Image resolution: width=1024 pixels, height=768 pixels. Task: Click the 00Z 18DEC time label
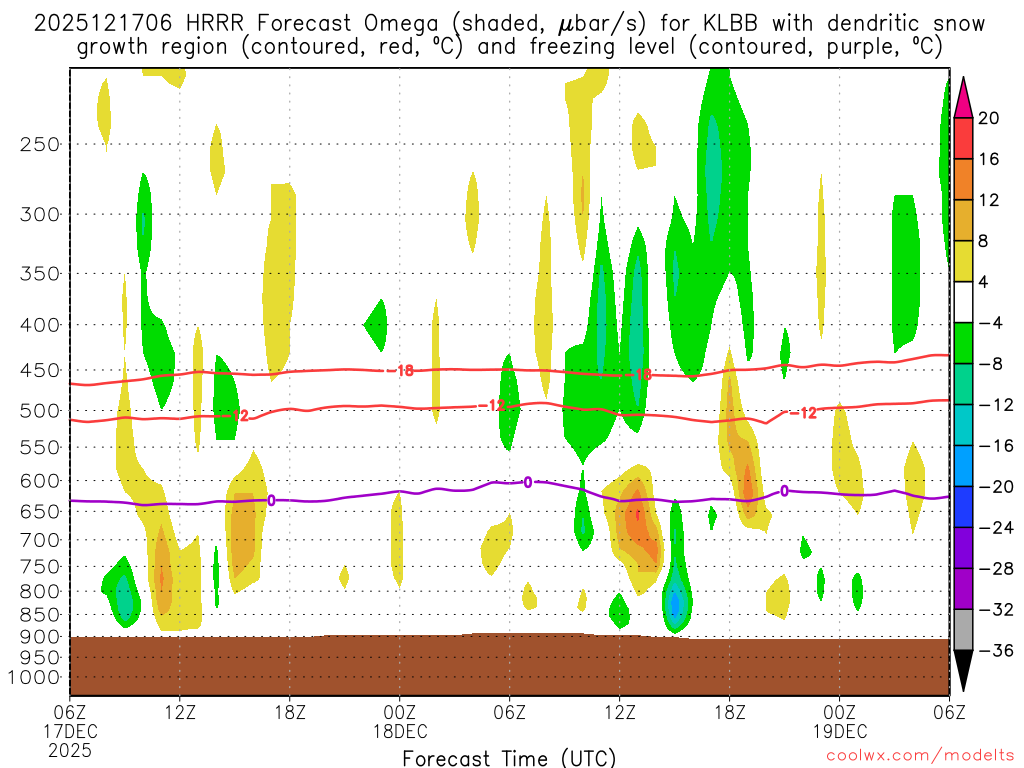click(x=400, y=722)
